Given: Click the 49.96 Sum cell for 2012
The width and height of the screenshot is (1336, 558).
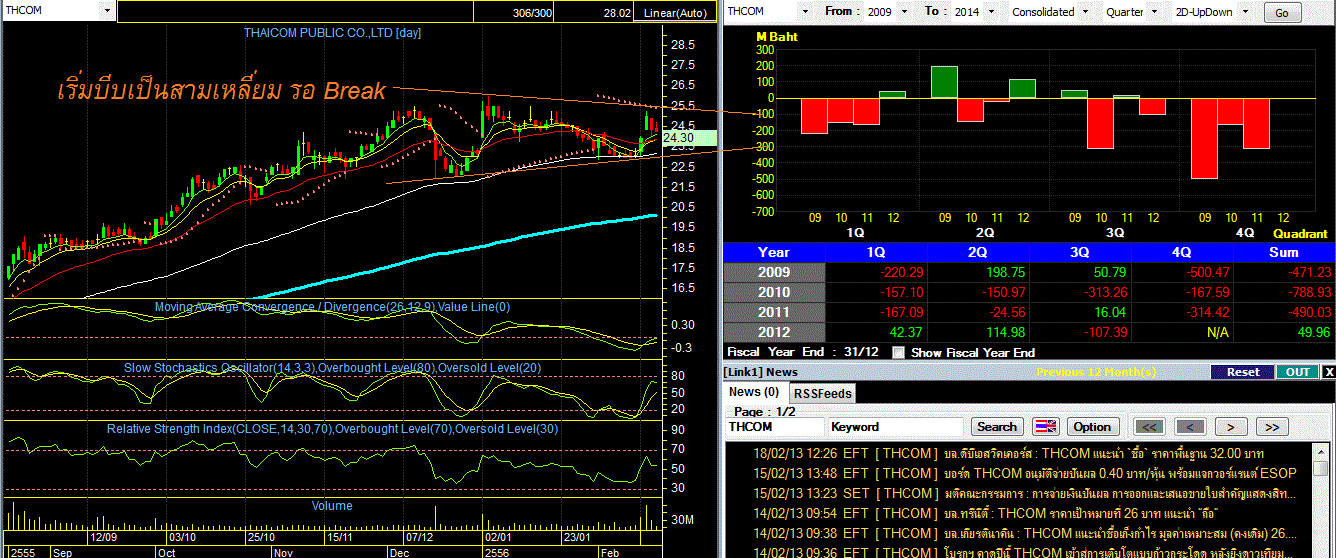Looking at the screenshot, I should (x=1284, y=332).
